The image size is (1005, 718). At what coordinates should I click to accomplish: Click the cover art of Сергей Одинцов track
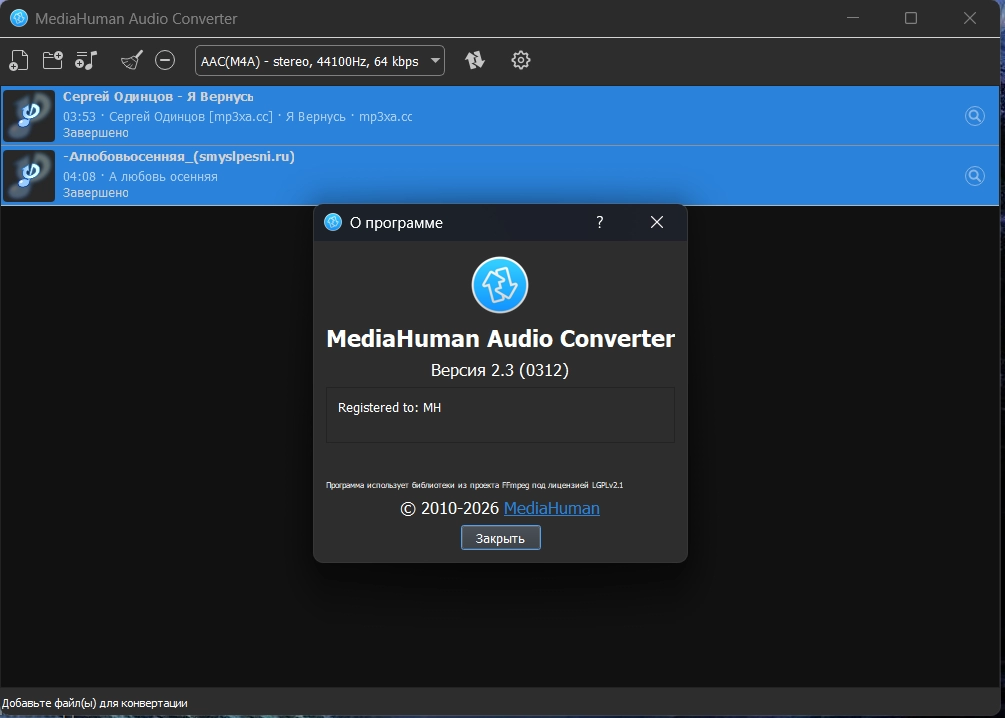29,116
